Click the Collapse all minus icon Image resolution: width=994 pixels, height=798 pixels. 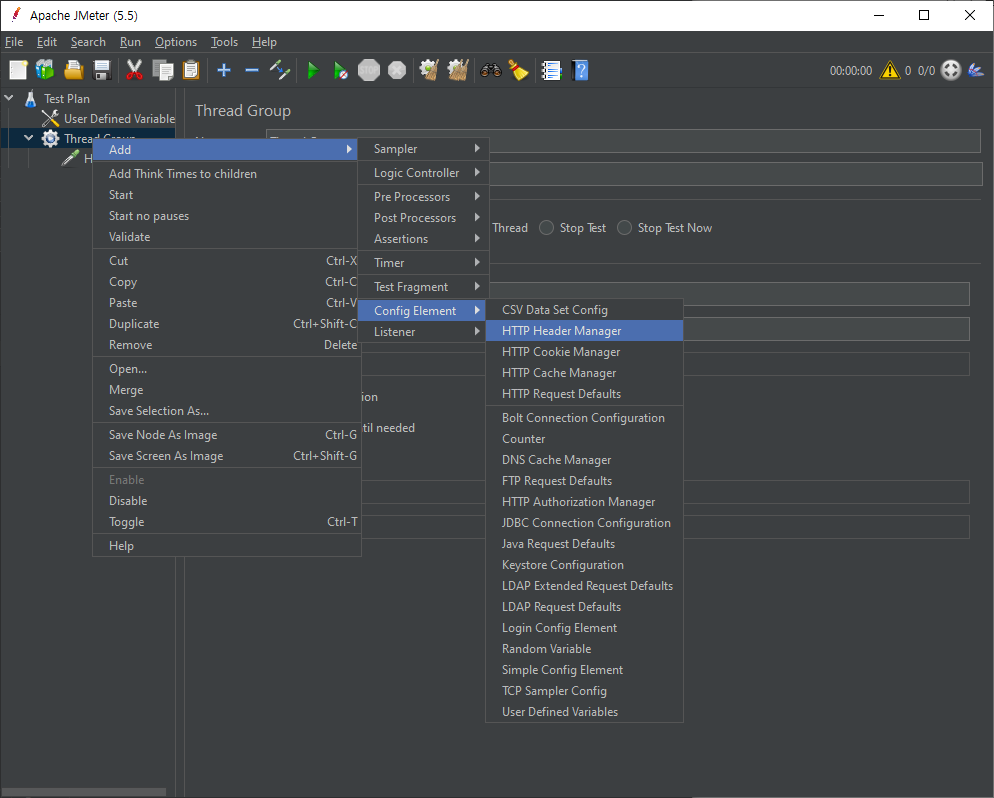pyautogui.click(x=252, y=70)
